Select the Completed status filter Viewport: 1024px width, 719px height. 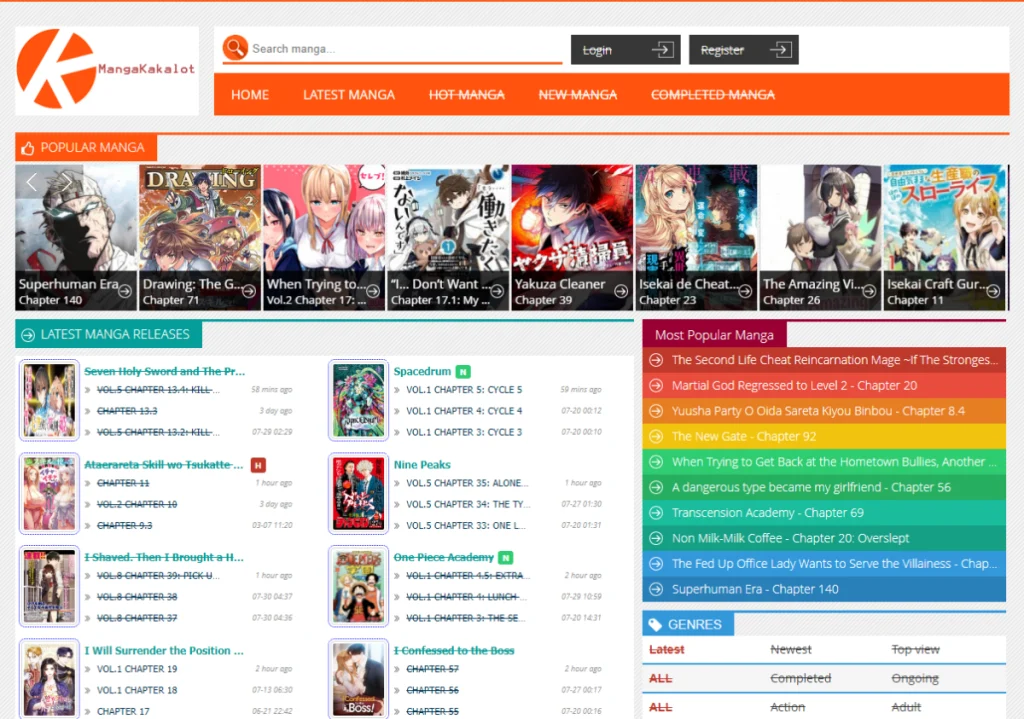(801, 678)
